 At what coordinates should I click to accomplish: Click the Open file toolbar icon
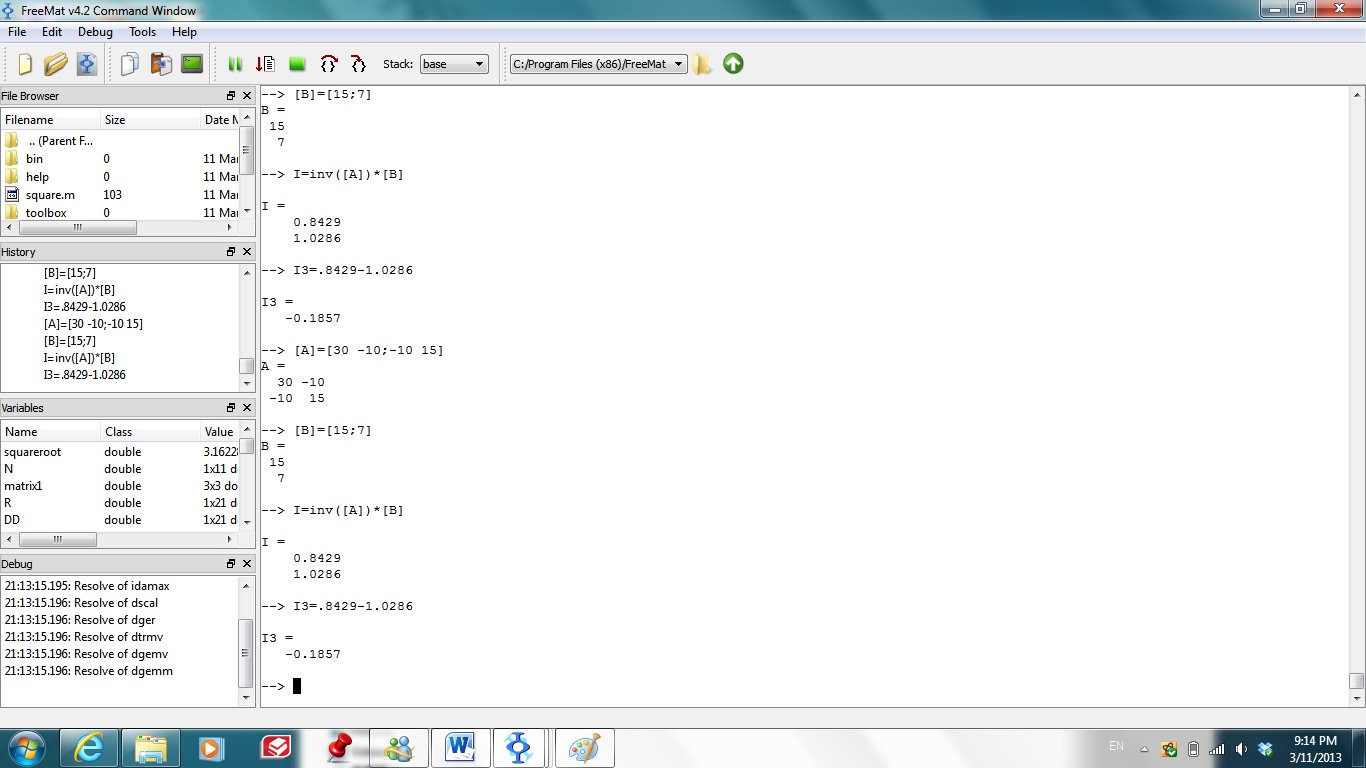click(55, 64)
